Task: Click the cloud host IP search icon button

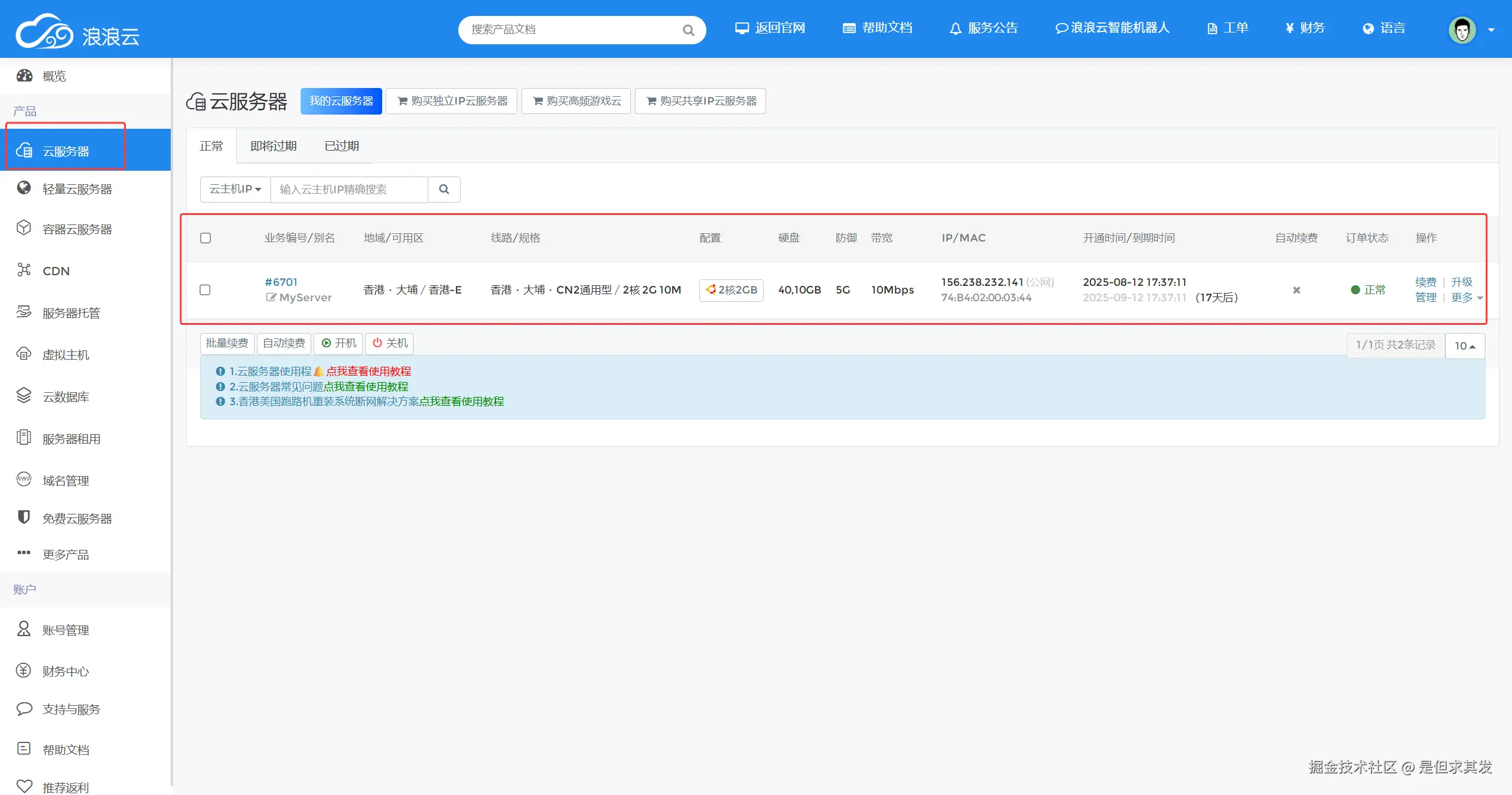Action: (444, 190)
